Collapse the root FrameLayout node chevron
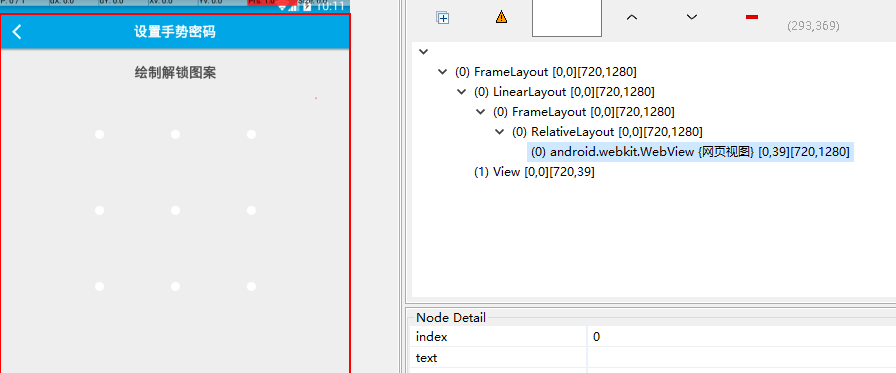Viewport: 896px width, 373px height. [442, 72]
